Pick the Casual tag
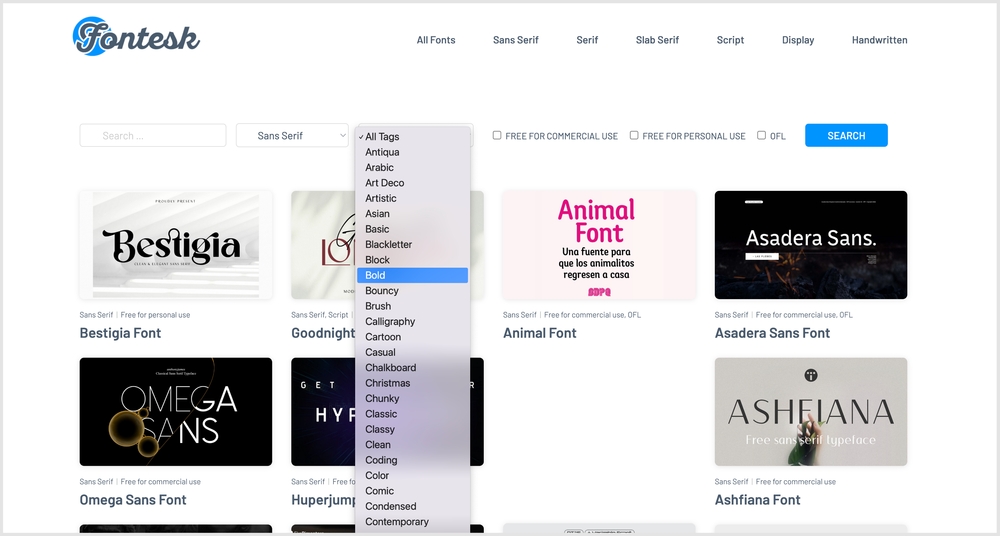 pos(413,352)
